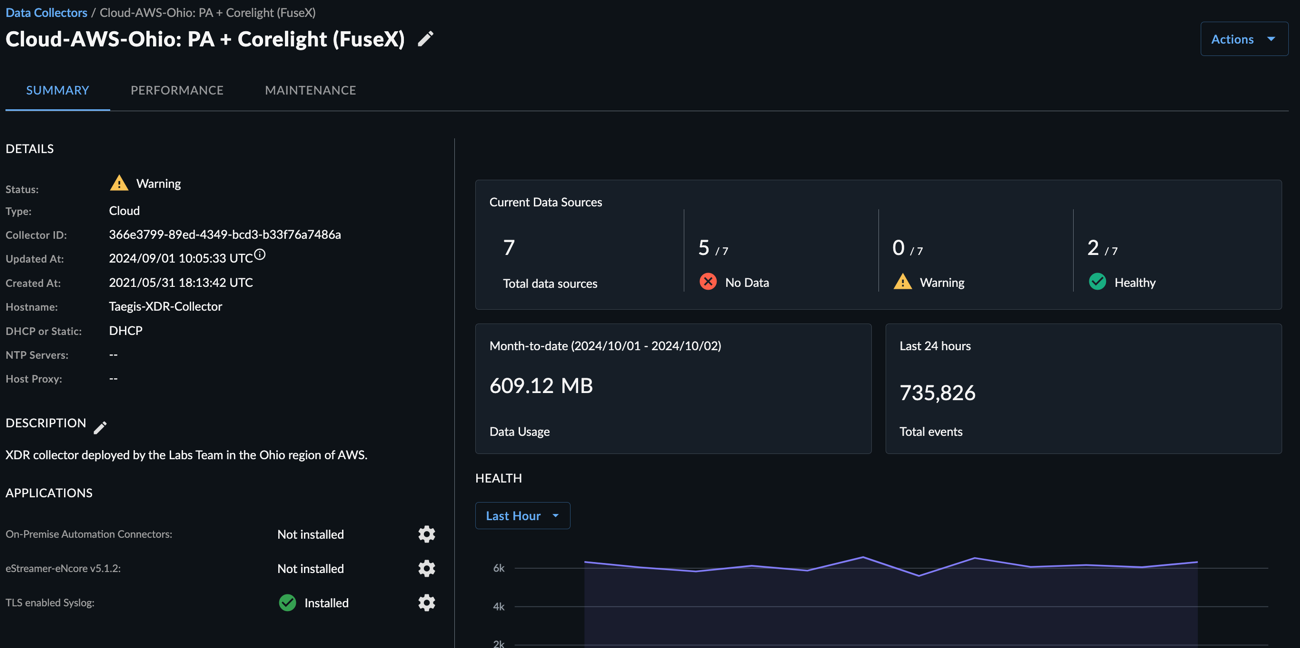Click the Warning triangle in data sources
The image size is (1300, 648).
click(x=903, y=282)
